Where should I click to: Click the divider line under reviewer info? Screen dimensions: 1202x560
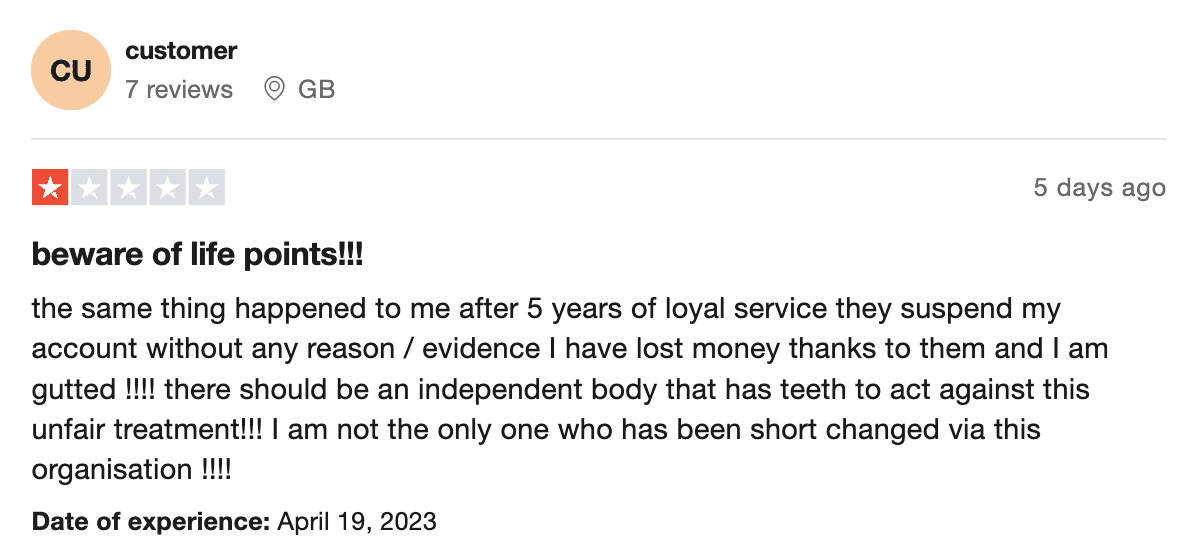pos(599,139)
